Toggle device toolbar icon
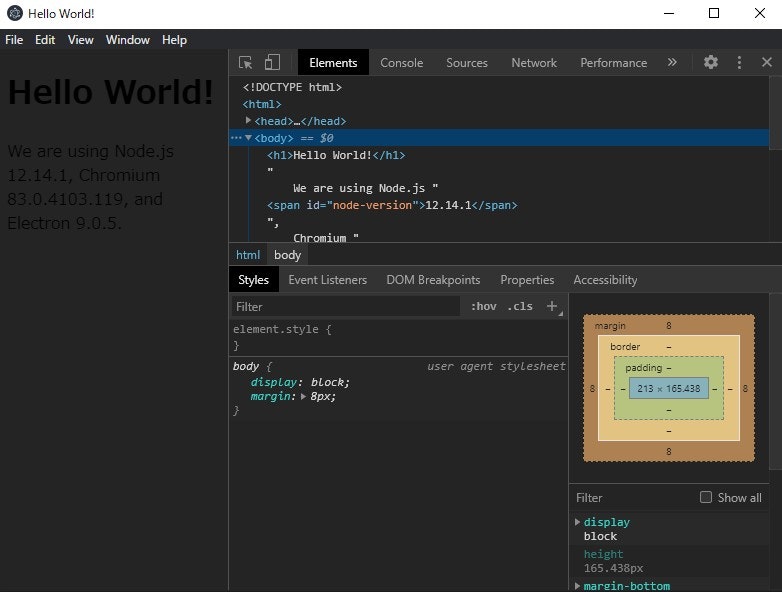782x592 pixels. click(x=272, y=62)
